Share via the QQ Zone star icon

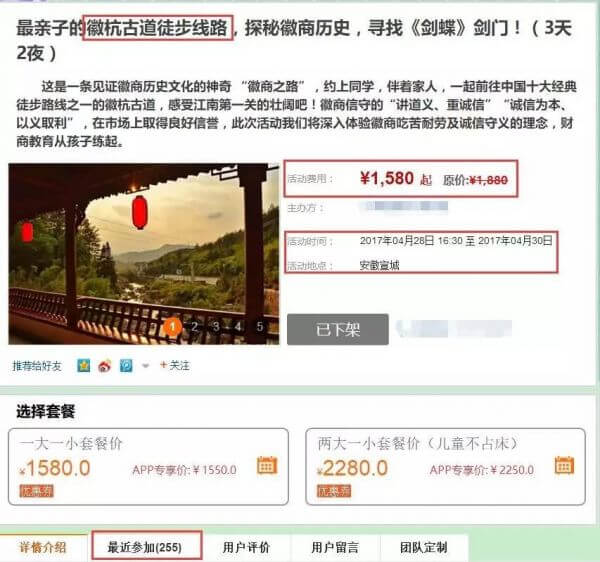pyautogui.click(x=83, y=366)
